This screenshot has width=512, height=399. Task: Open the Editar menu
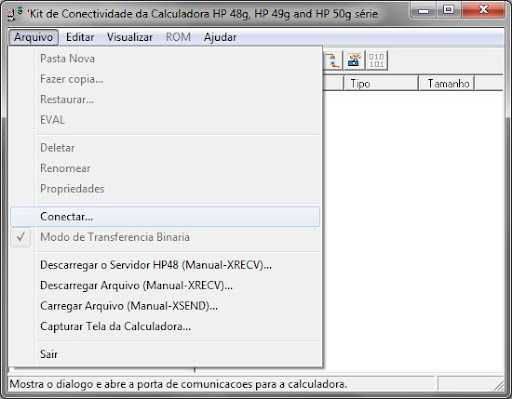(x=80, y=37)
